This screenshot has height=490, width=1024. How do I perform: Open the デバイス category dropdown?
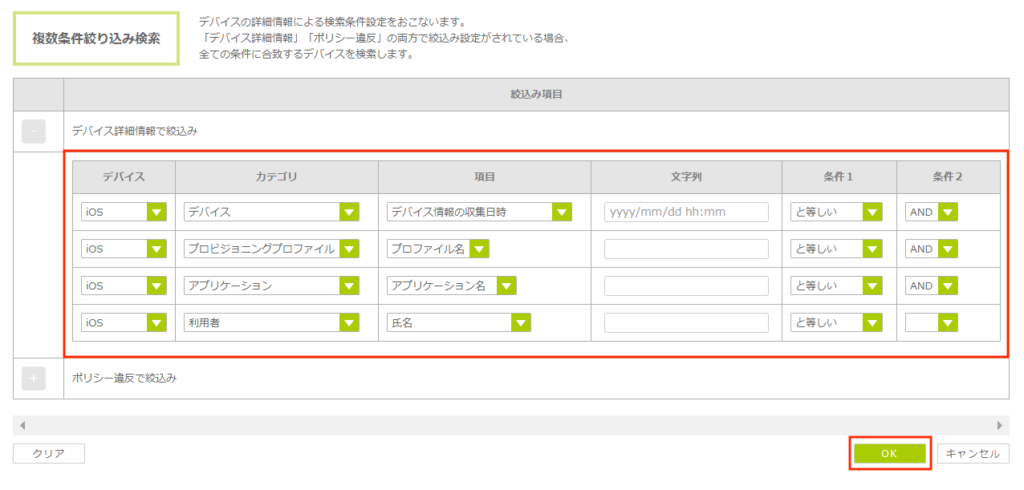(271, 212)
